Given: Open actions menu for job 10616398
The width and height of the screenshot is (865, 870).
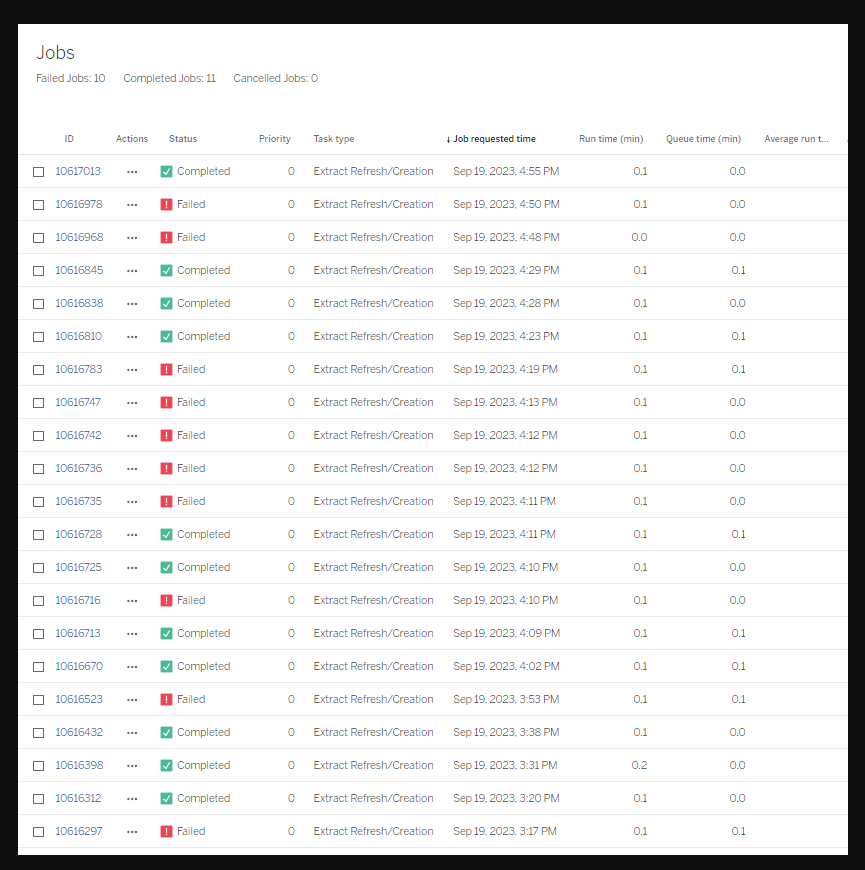Looking at the screenshot, I should click(x=132, y=766).
